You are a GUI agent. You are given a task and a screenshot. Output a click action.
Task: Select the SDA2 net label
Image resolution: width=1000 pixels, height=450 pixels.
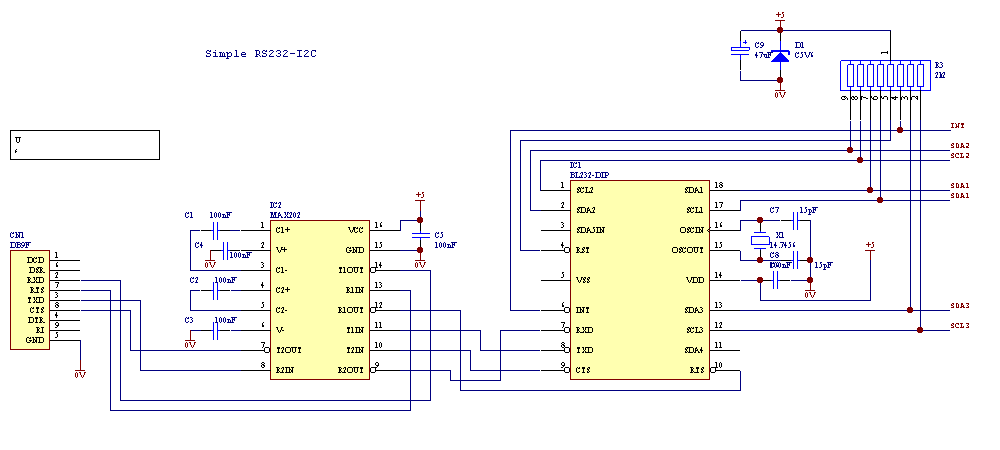(959, 146)
